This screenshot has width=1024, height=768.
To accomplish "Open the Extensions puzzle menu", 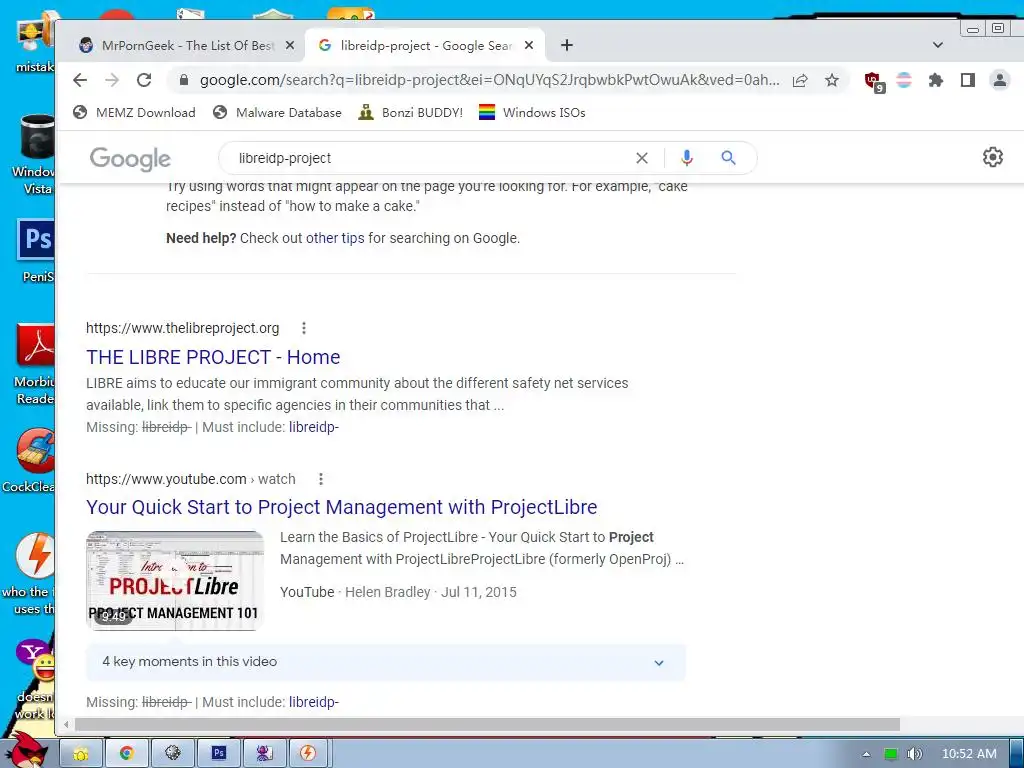I will [x=936, y=80].
